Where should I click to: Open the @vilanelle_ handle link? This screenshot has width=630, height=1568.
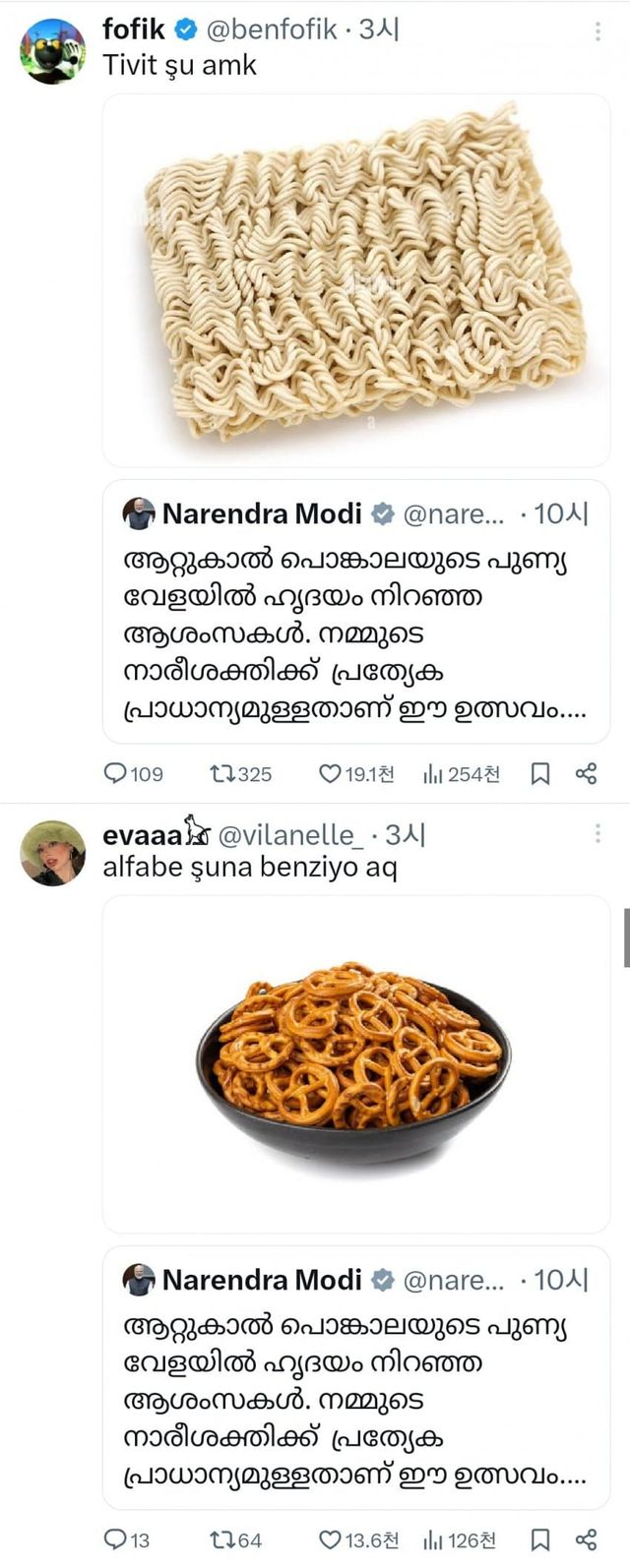pos(293,835)
